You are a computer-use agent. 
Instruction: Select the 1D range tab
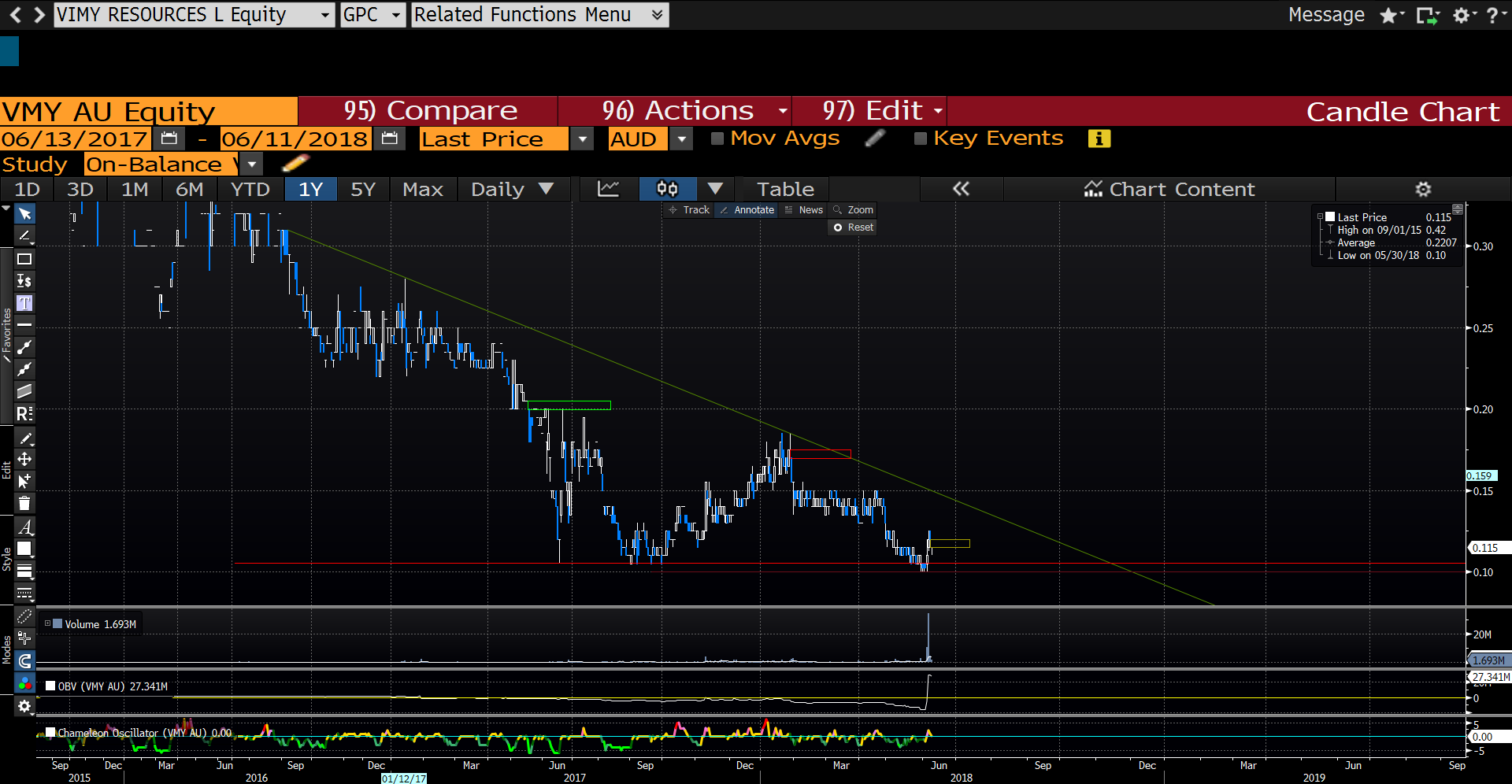click(27, 189)
